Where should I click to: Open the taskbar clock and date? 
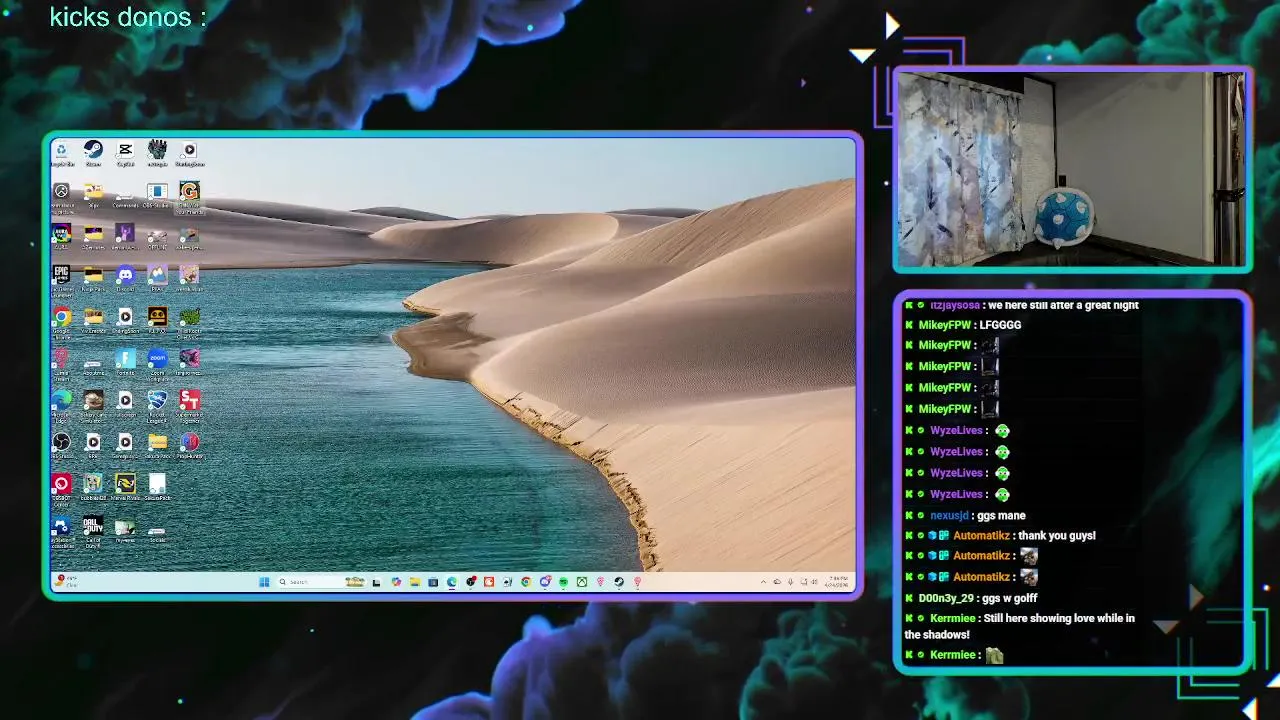(x=838, y=582)
